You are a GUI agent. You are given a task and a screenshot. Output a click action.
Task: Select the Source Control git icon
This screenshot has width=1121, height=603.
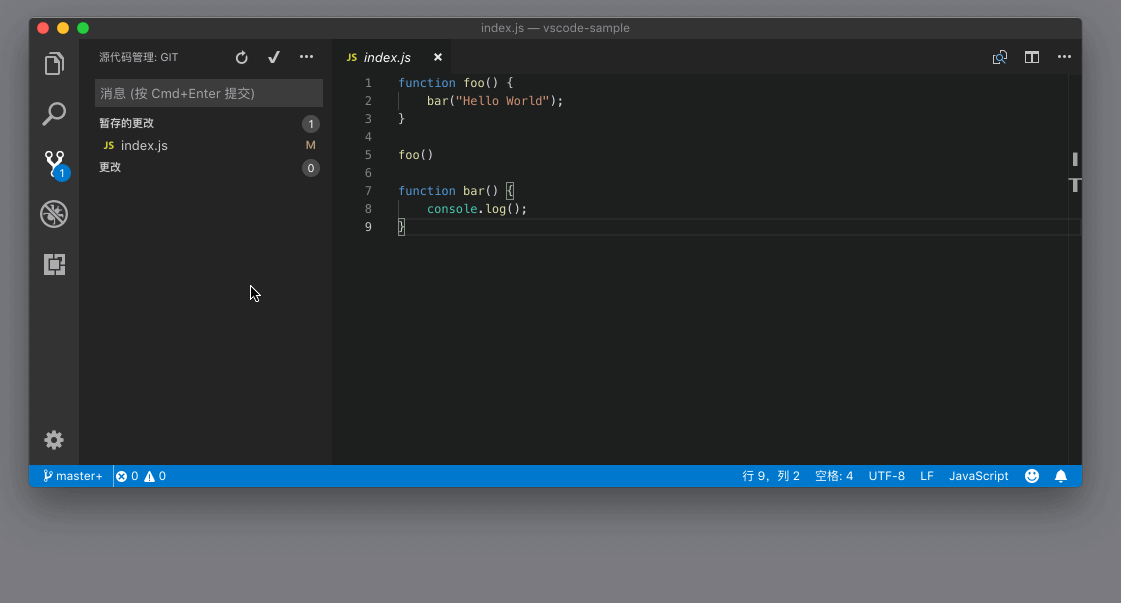coord(54,164)
